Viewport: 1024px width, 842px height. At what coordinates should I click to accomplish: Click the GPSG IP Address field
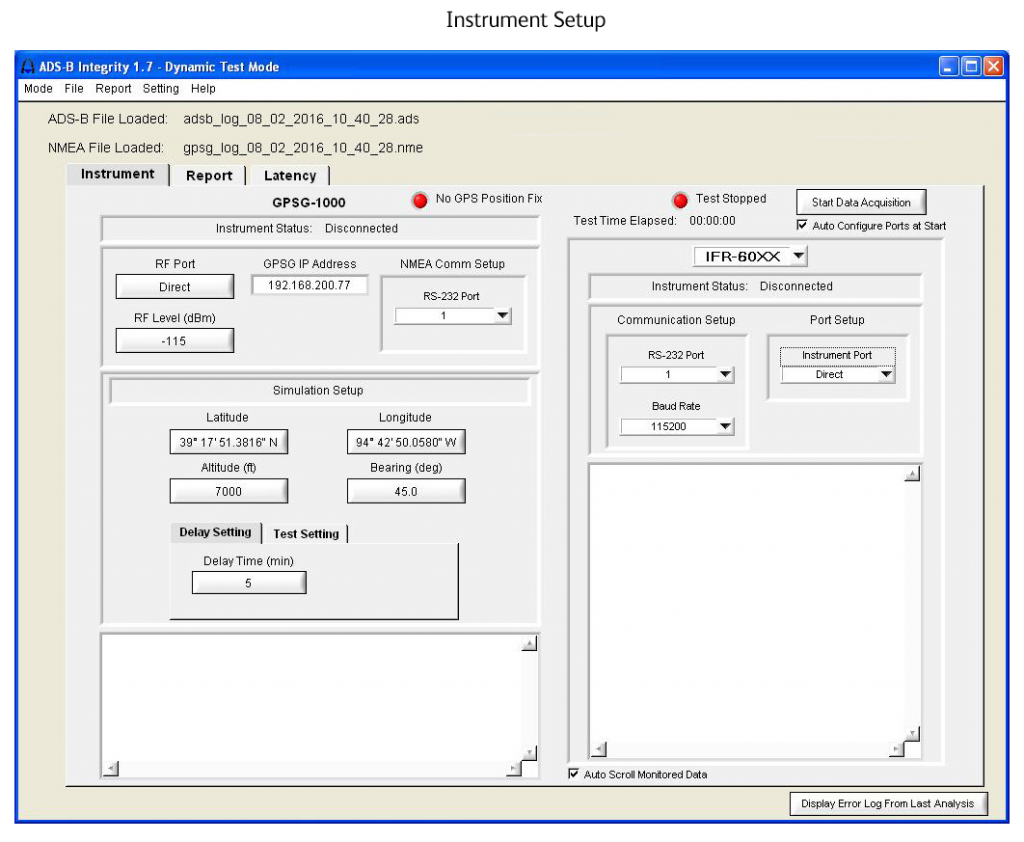310,285
